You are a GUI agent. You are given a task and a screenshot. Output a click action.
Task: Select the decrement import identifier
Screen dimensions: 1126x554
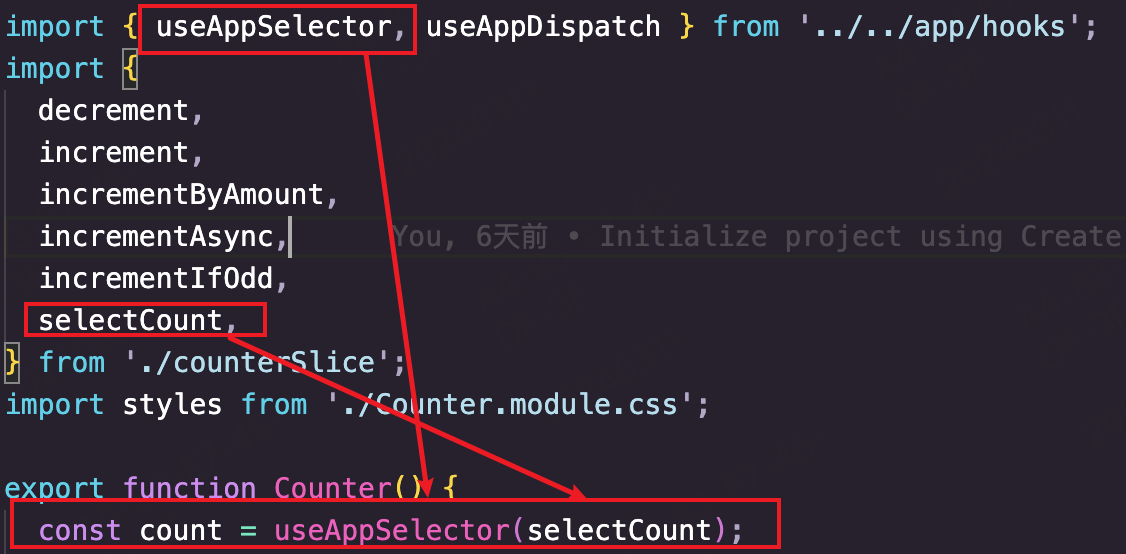113,111
